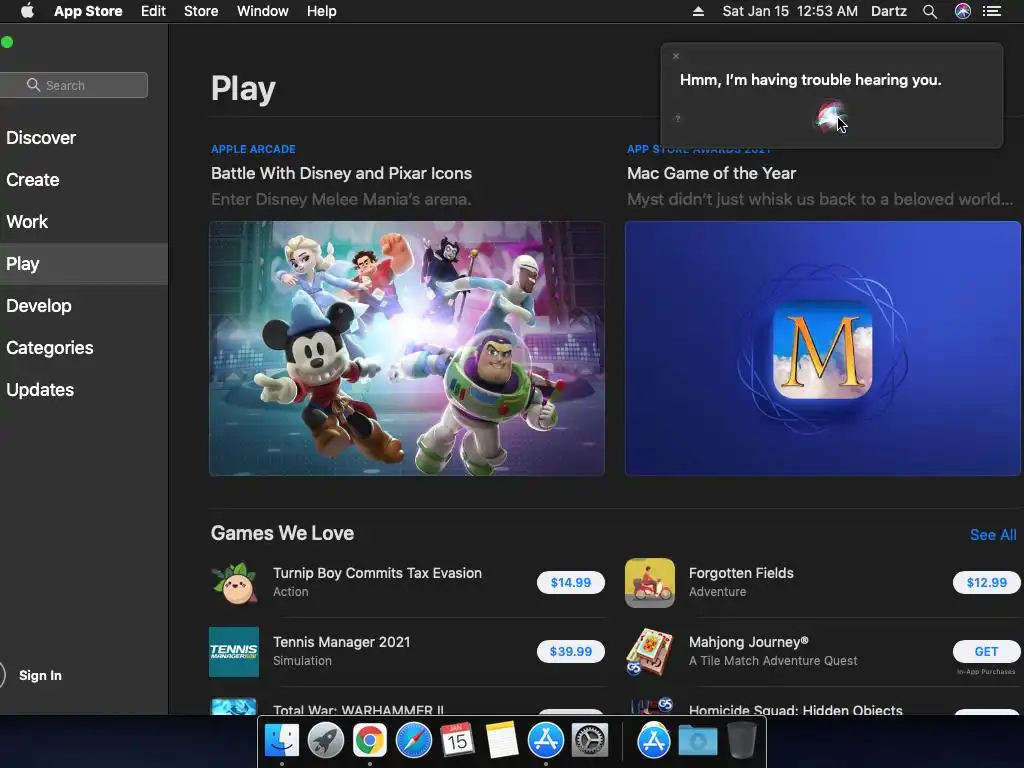Click Forgotten Fields app icon
This screenshot has height=768, width=1024.
(650, 583)
